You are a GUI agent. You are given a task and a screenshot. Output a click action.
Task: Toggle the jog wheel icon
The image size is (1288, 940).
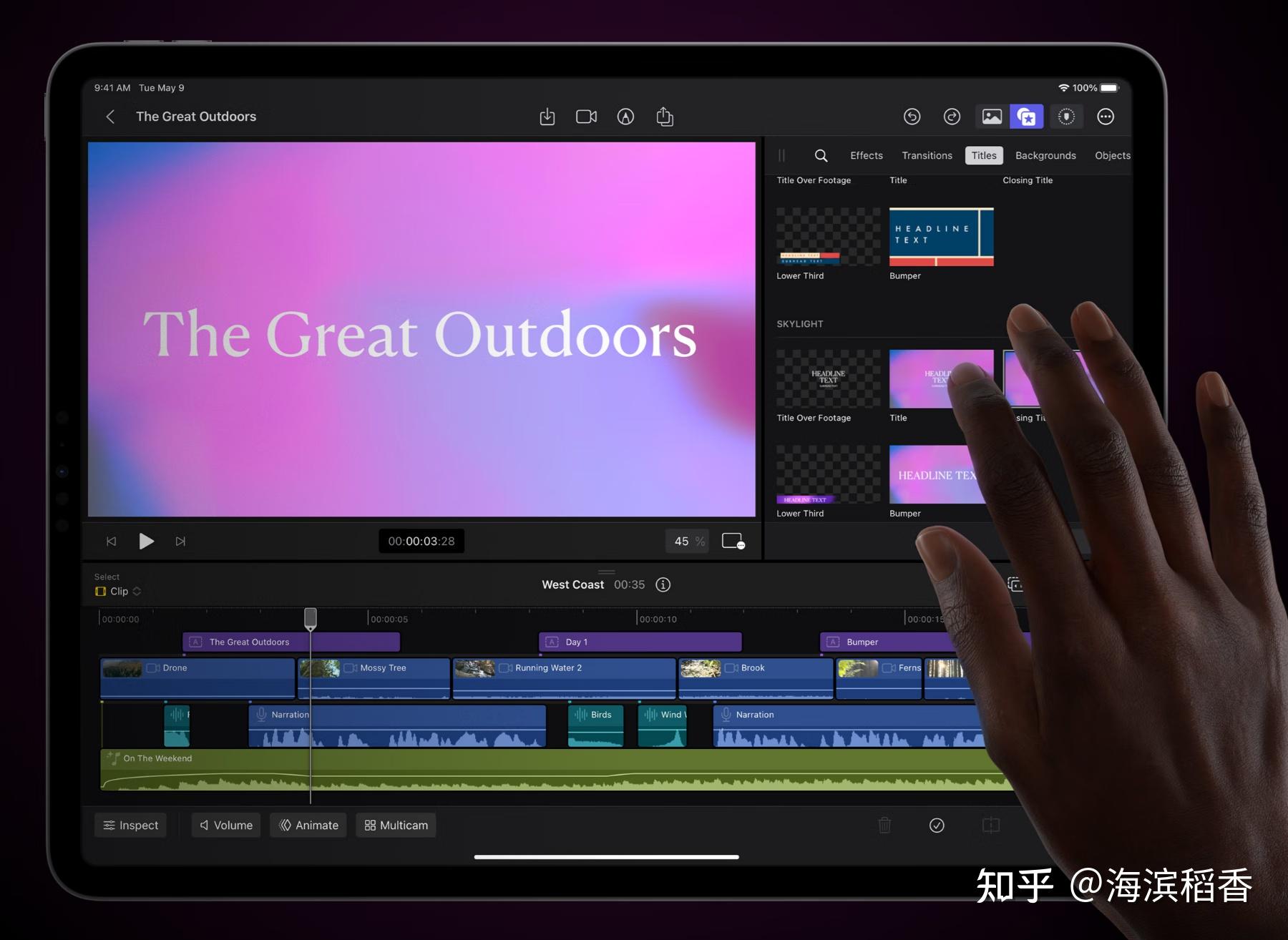click(x=1066, y=117)
